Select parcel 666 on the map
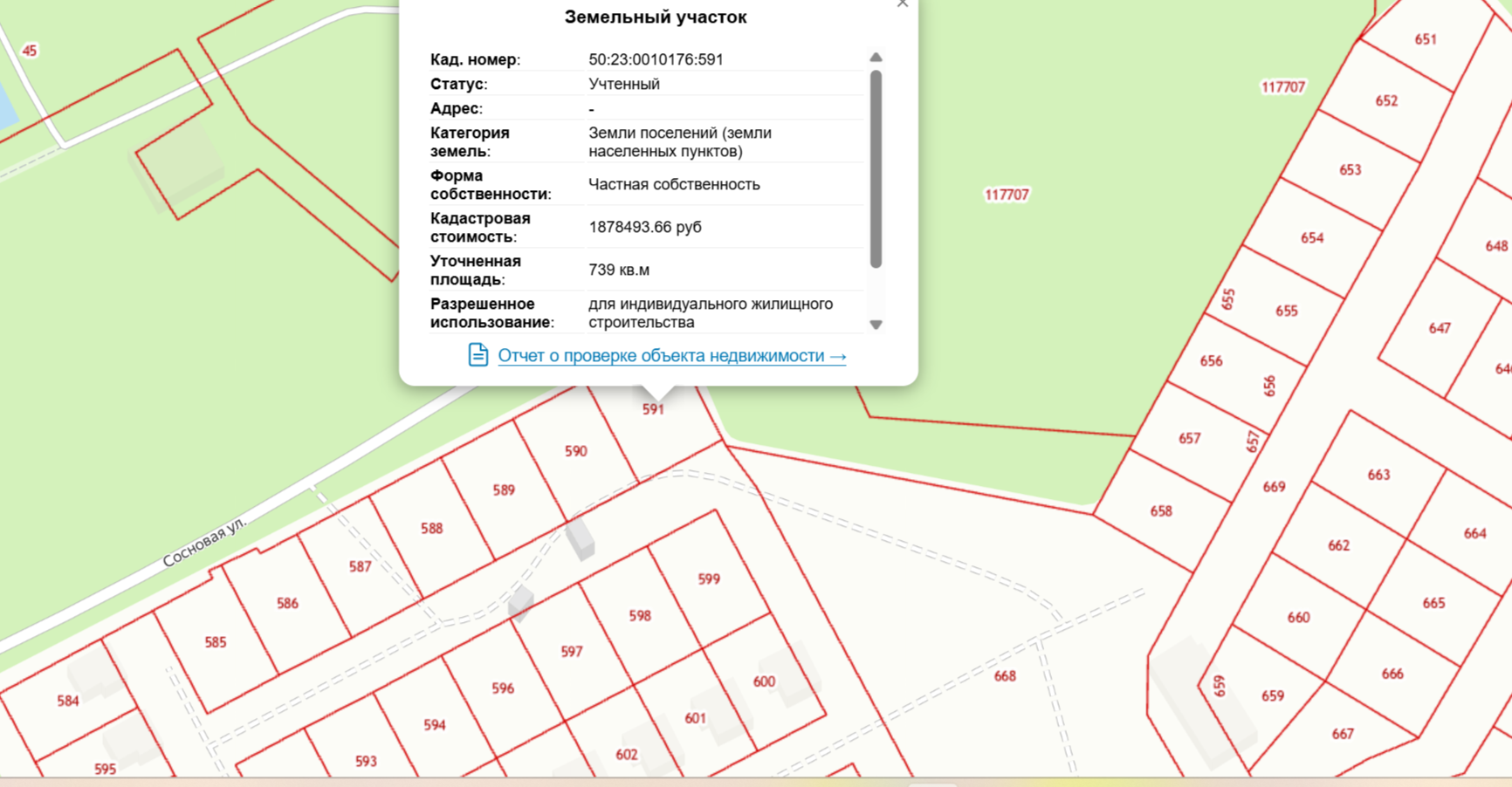The height and width of the screenshot is (787, 1512). [x=1392, y=674]
